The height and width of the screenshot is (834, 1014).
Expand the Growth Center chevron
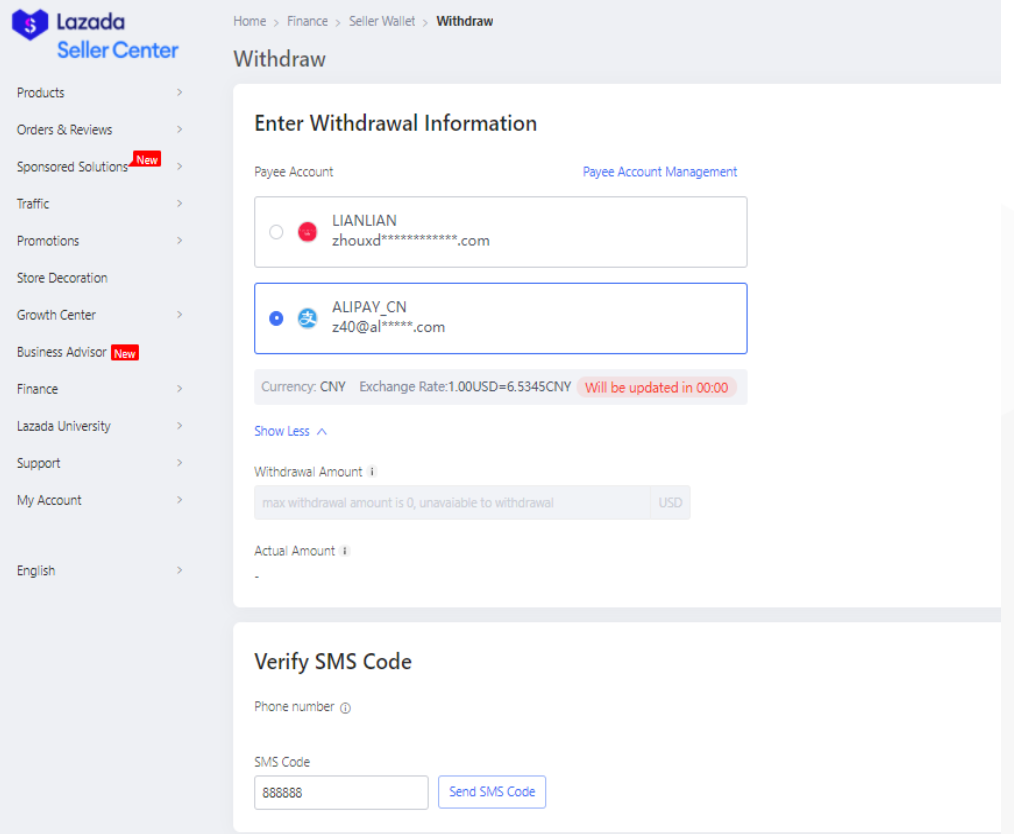pyautogui.click(x=180, y=315)
